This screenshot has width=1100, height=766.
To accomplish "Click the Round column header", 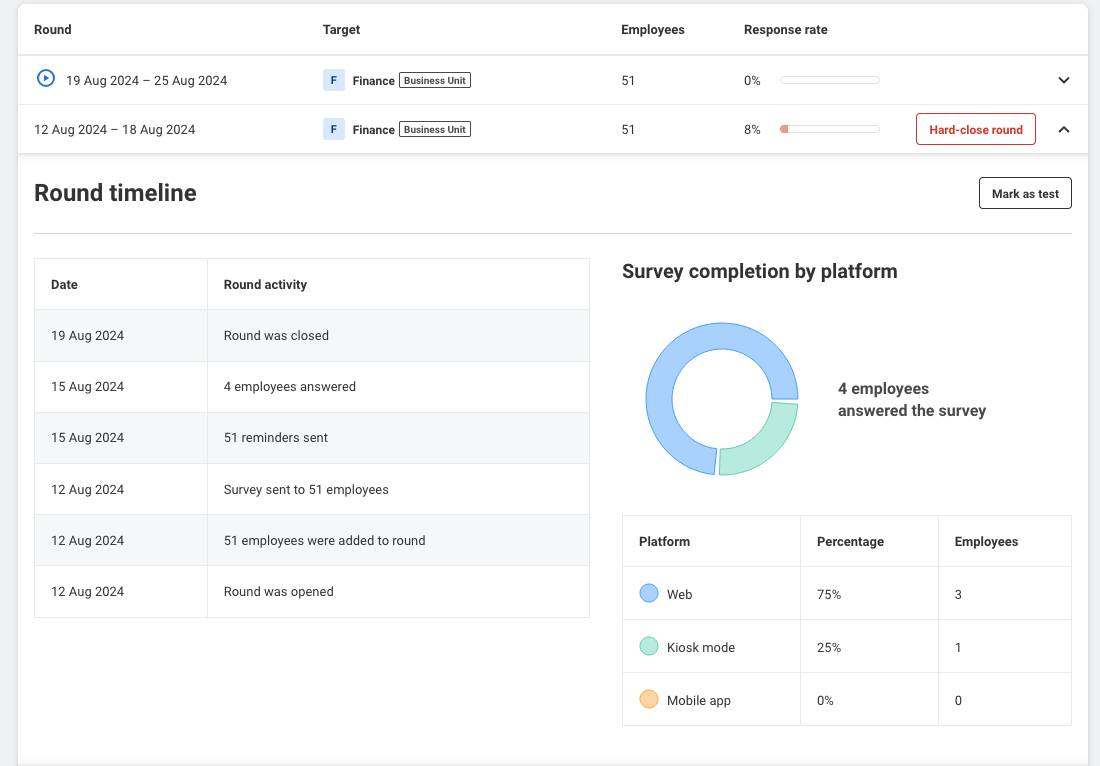I will 53,29.
